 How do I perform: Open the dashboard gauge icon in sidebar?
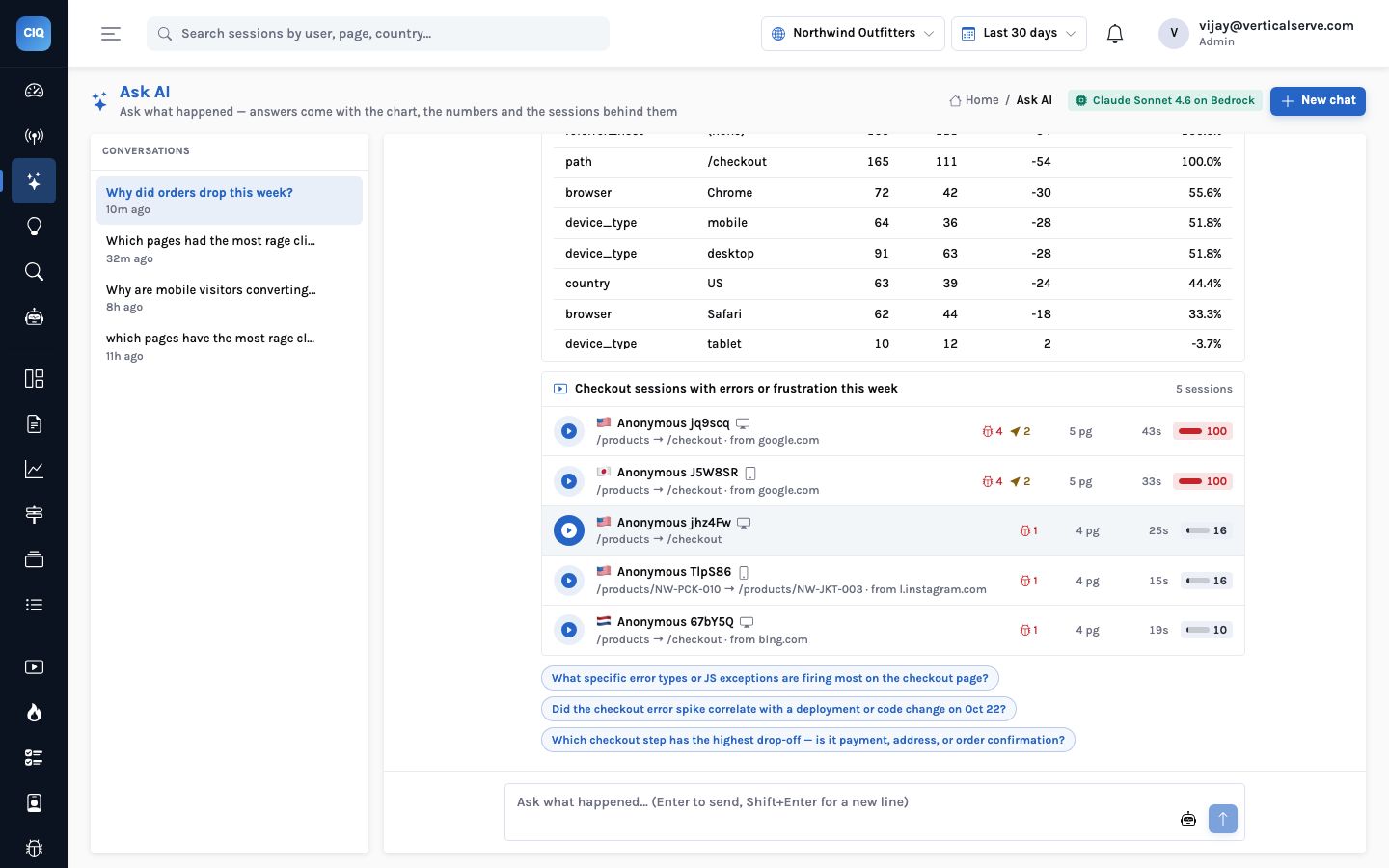[x=34, y=91]
